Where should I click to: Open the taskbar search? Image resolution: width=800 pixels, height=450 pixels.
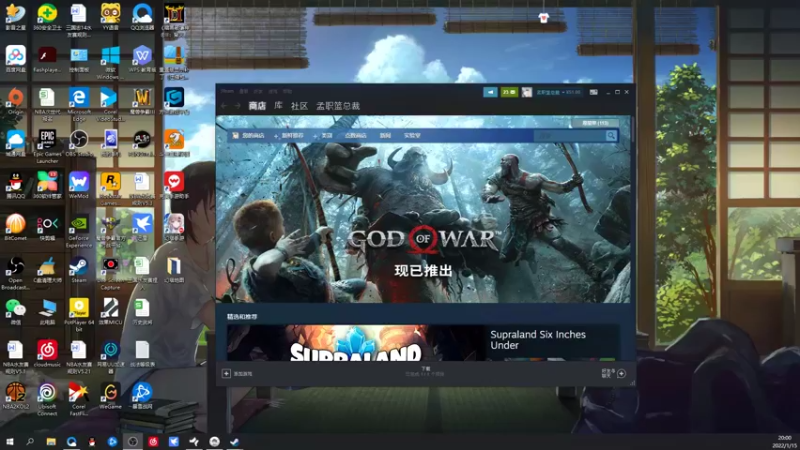click(x=30, y=441)
